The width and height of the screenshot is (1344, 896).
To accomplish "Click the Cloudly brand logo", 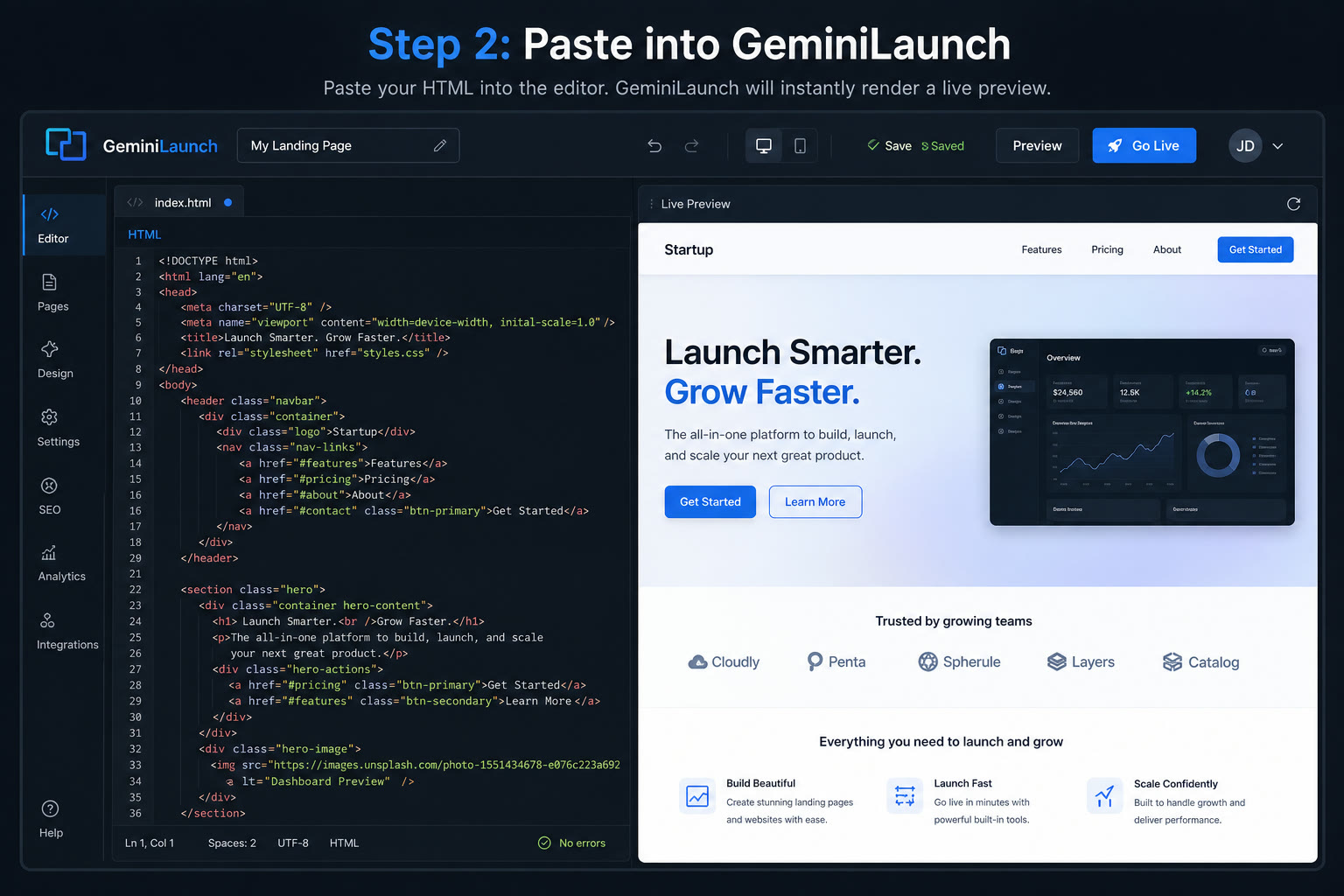I will (x=724, y=661).
